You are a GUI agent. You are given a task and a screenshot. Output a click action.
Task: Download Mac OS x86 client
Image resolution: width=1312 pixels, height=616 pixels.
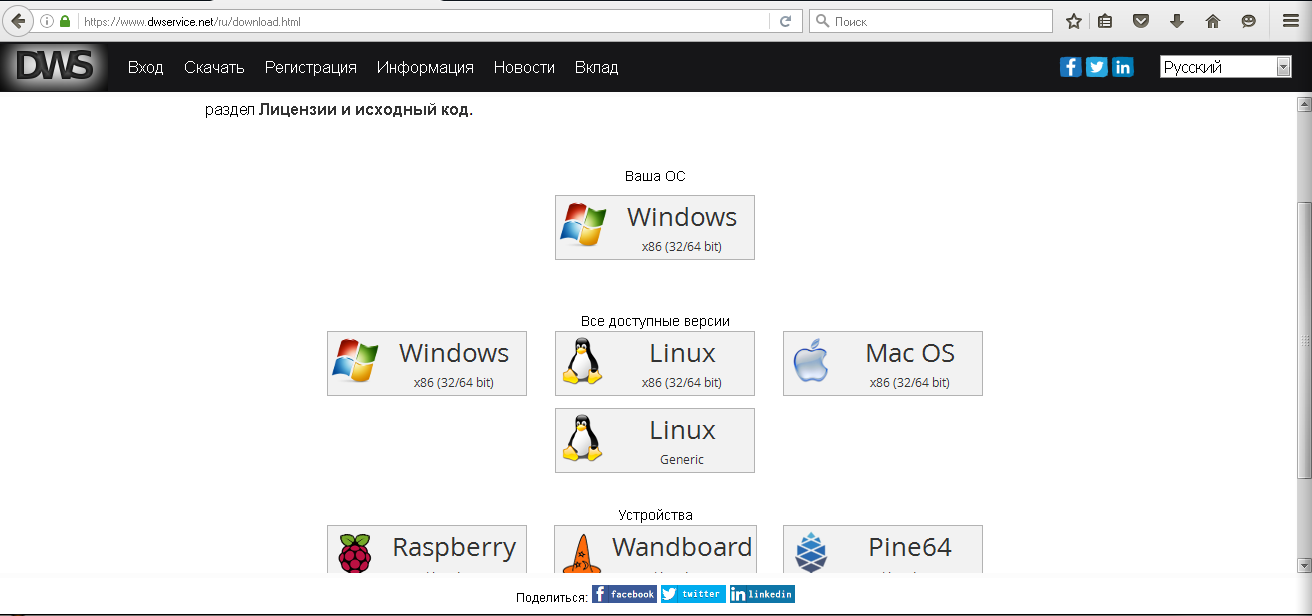click(883, 363)
